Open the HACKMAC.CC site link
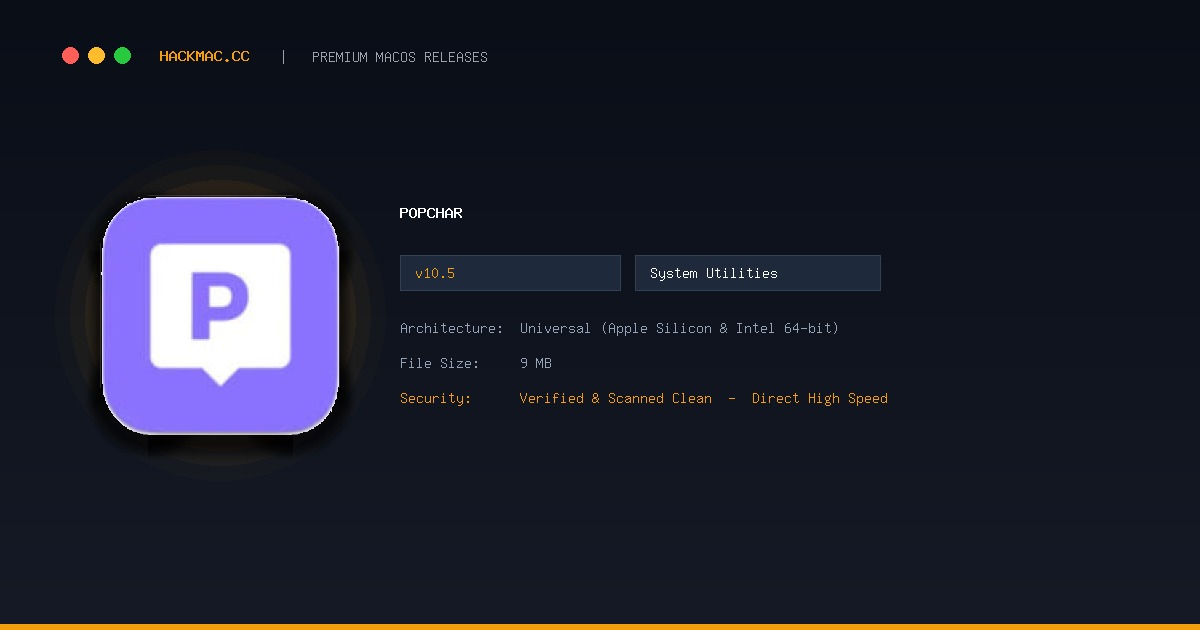Viewport: 1200px width, 630px height. pos(204,57)
